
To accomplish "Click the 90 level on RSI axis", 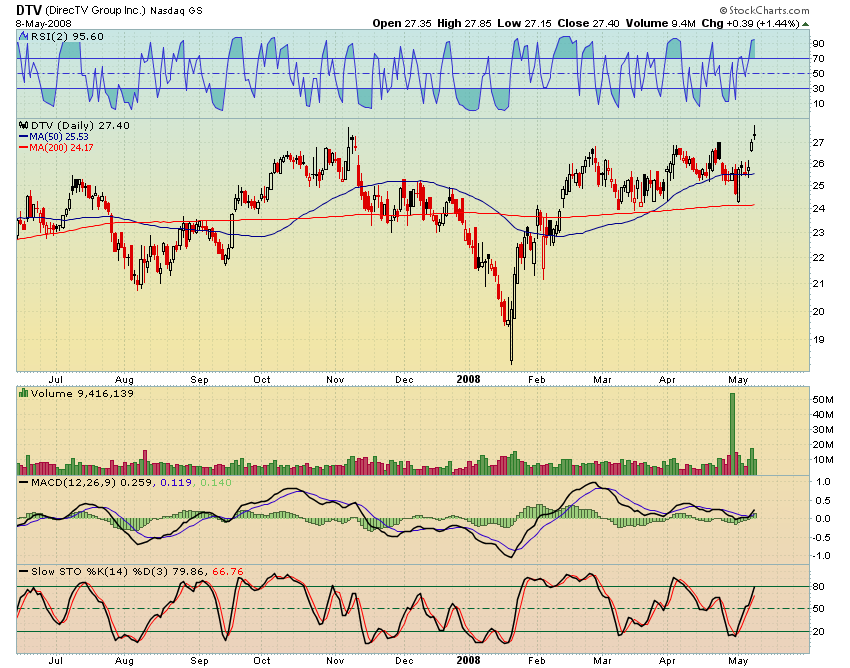I will pyautogui.click(x=818, y=43).
